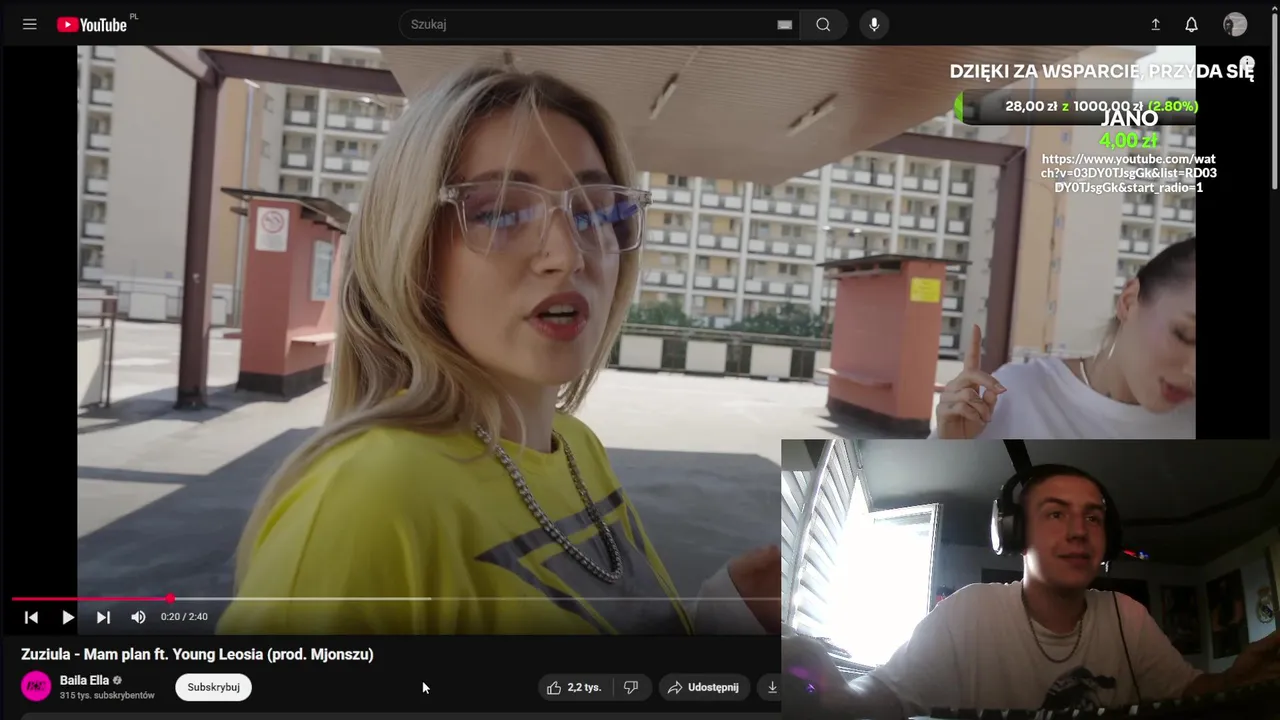Screen dimensions: 1280x720
Task: Click the Udostępnij share button
Action: click(703, 687)
